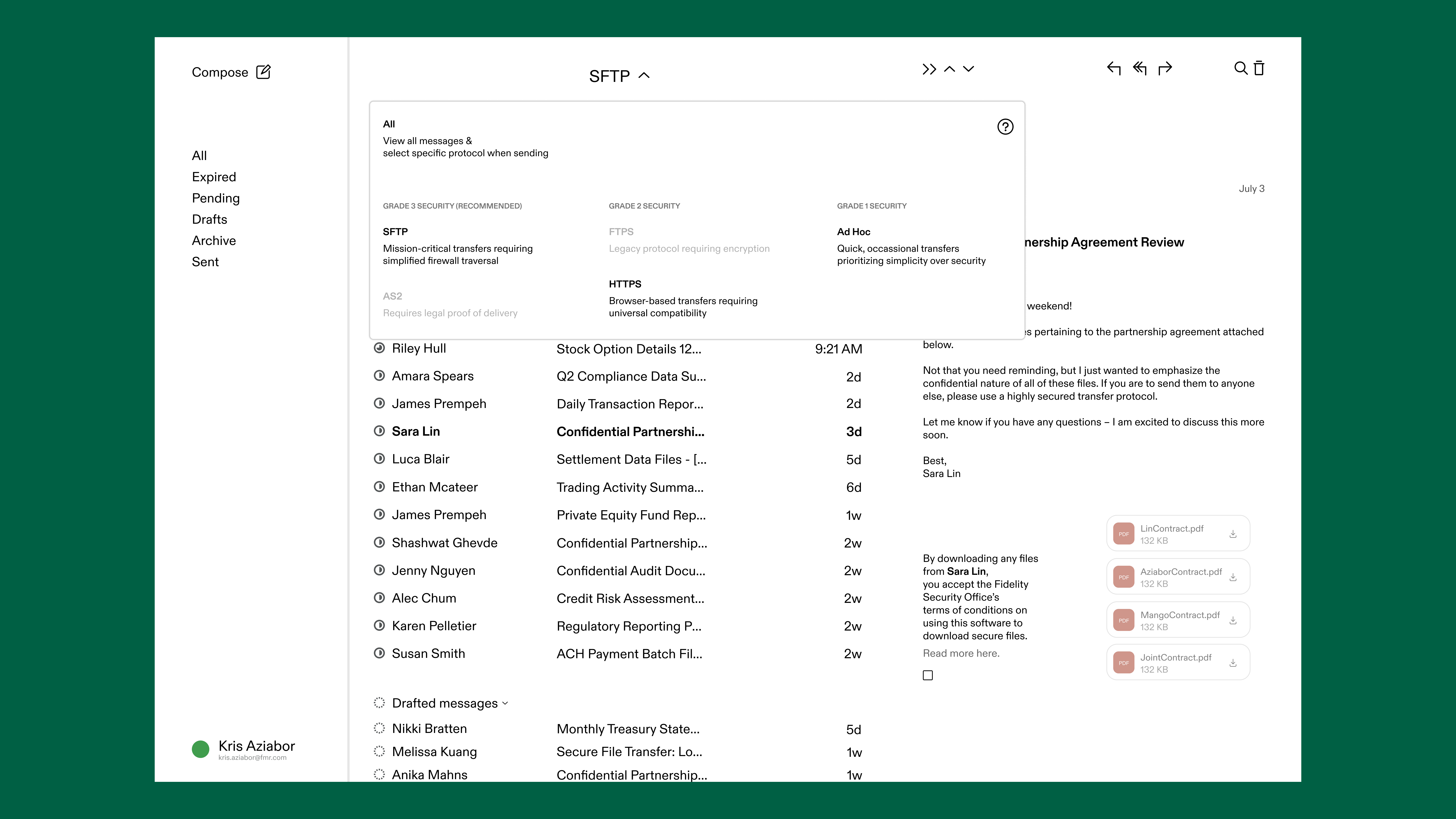Screen dimensions: 1456x819
Task: Click the reply-all double arrow icon
Action: point(1139,68)
